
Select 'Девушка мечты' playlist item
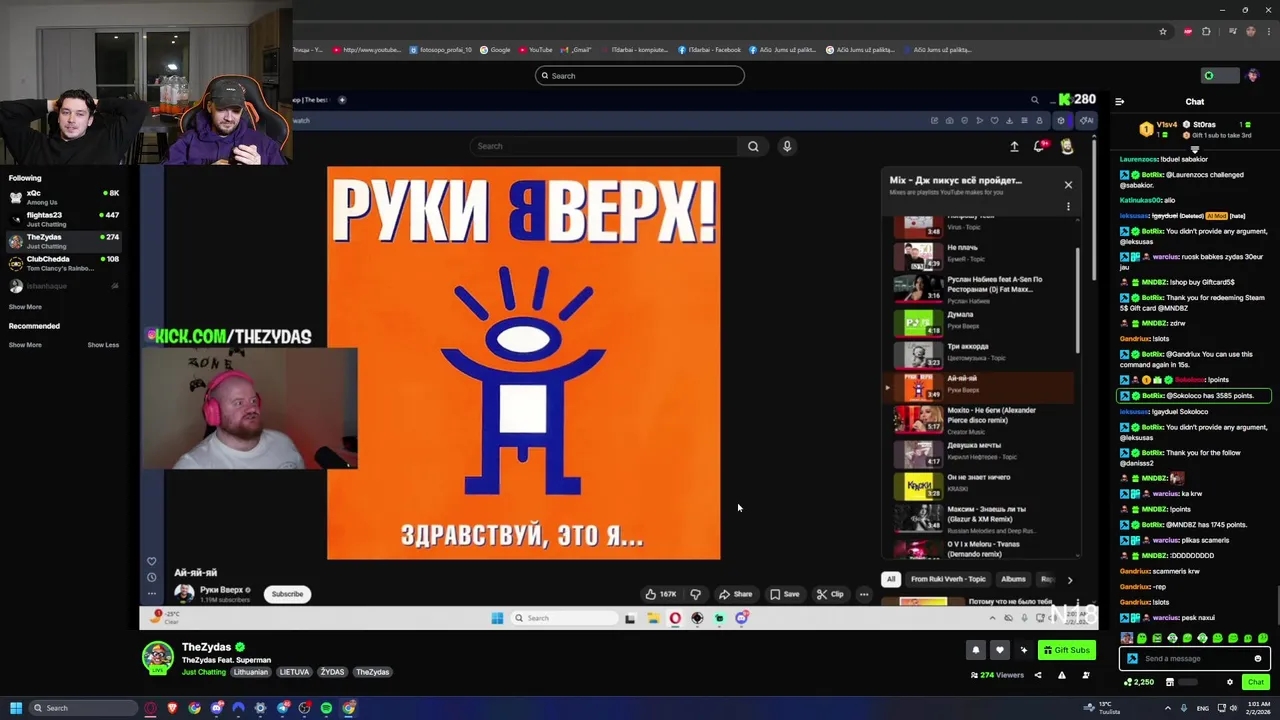(980, 452)
